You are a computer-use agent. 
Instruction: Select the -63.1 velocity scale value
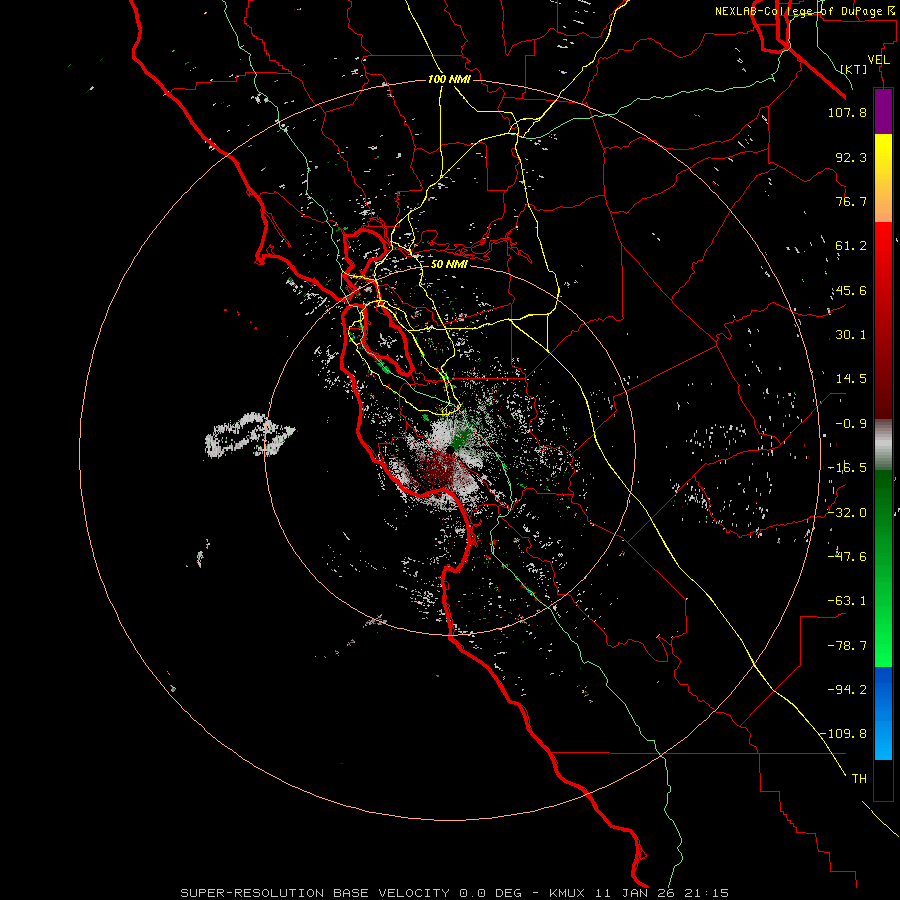(847, 601)
